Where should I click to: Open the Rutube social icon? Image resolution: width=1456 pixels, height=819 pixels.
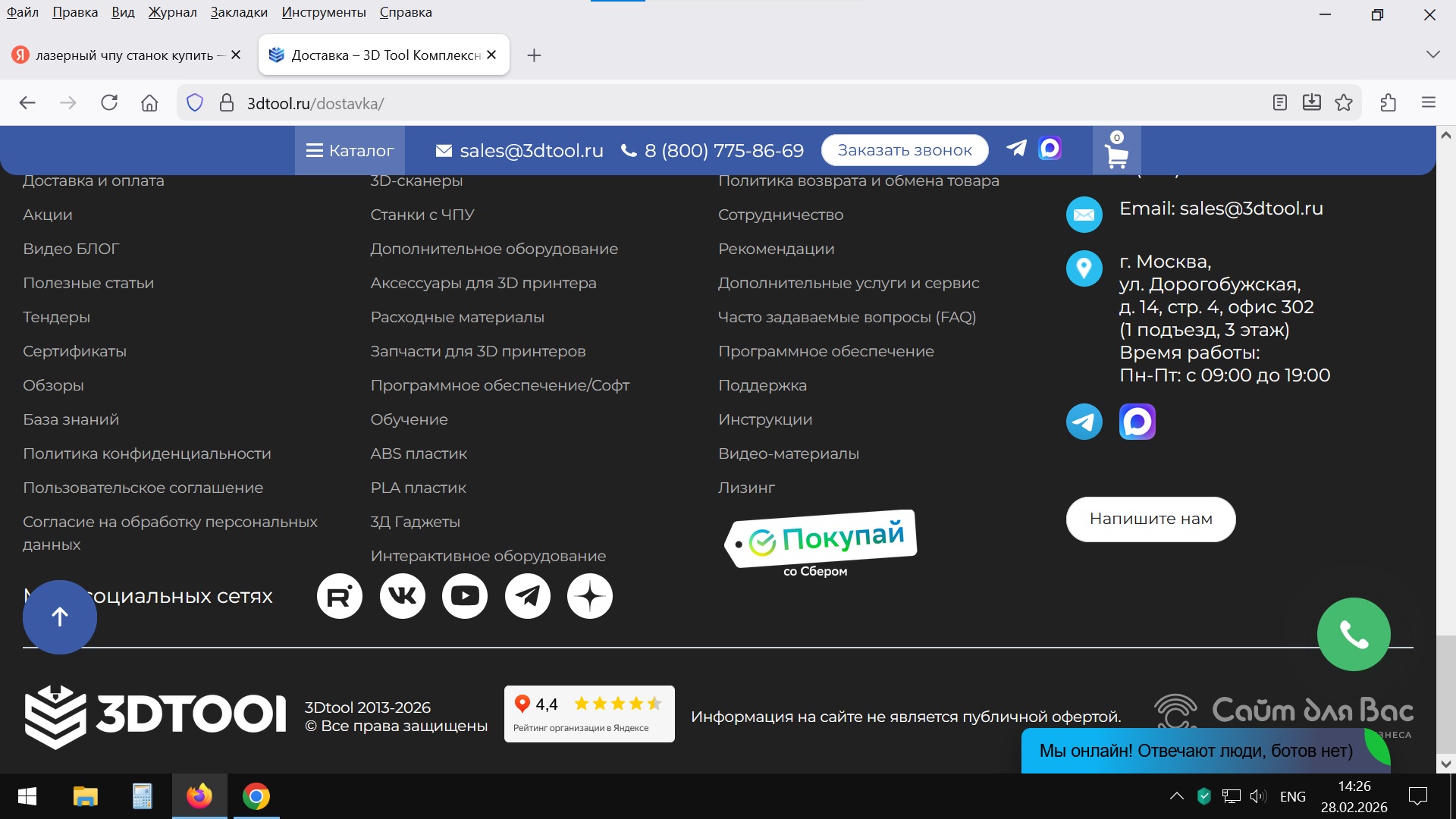coord(339,596)
